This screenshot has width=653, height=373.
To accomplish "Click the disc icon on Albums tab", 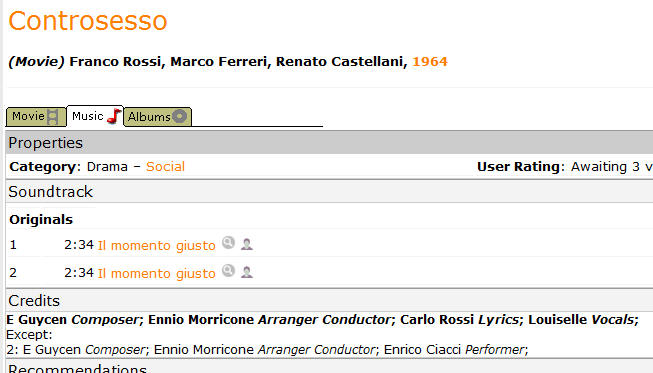I will pyautogui.click(x=179, y=116).
